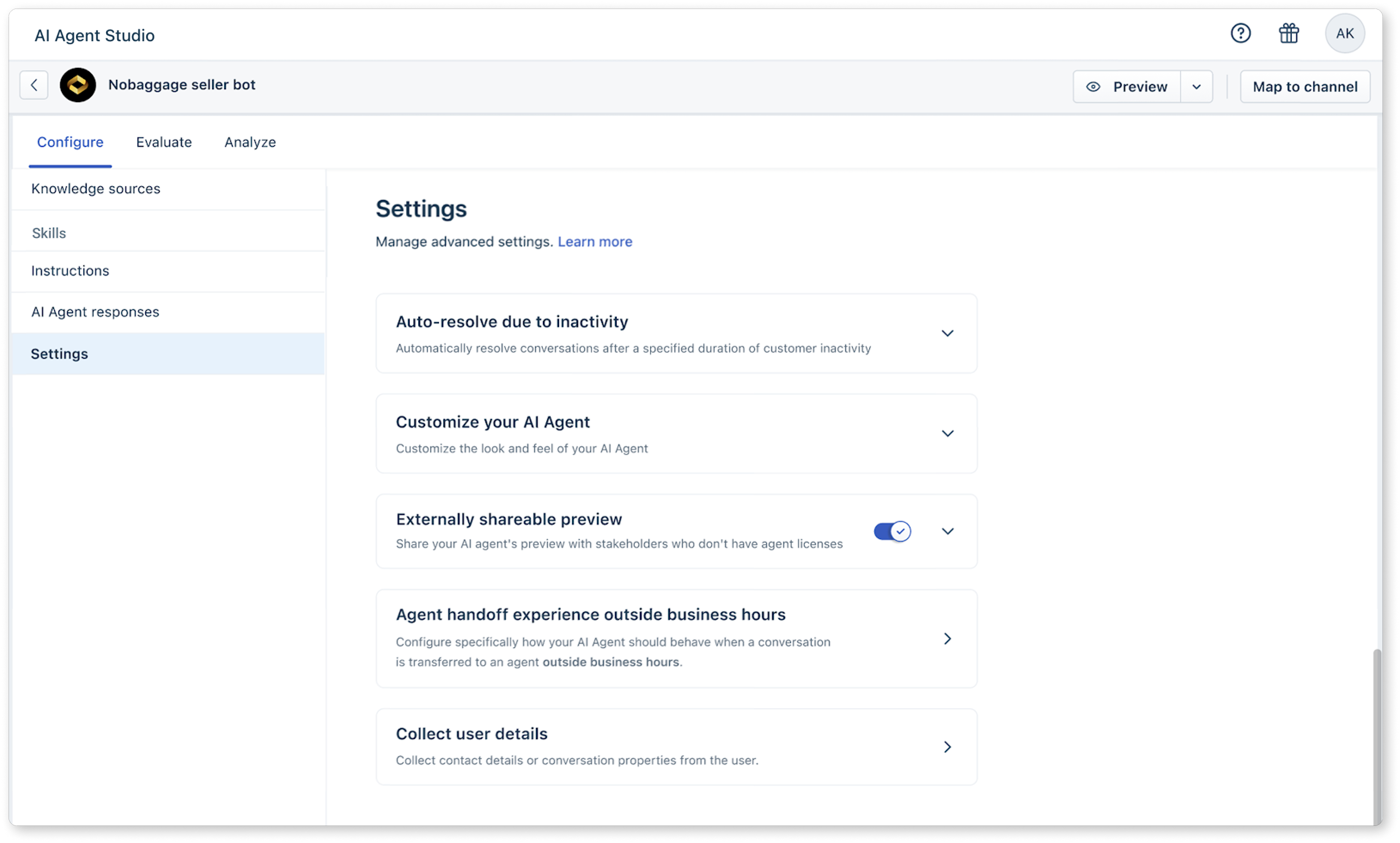
Task: Expand Externally shareable preview chevron
Action: (947, 531)
